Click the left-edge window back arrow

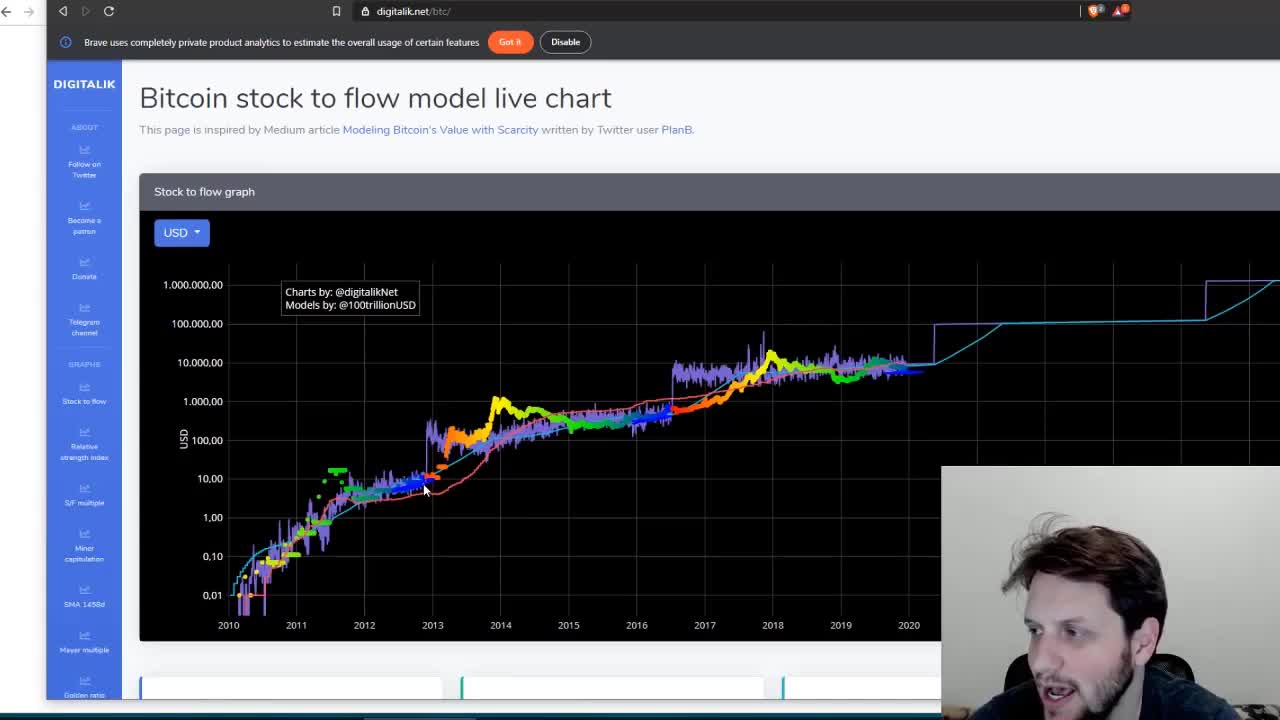click(x=6, y=11)
